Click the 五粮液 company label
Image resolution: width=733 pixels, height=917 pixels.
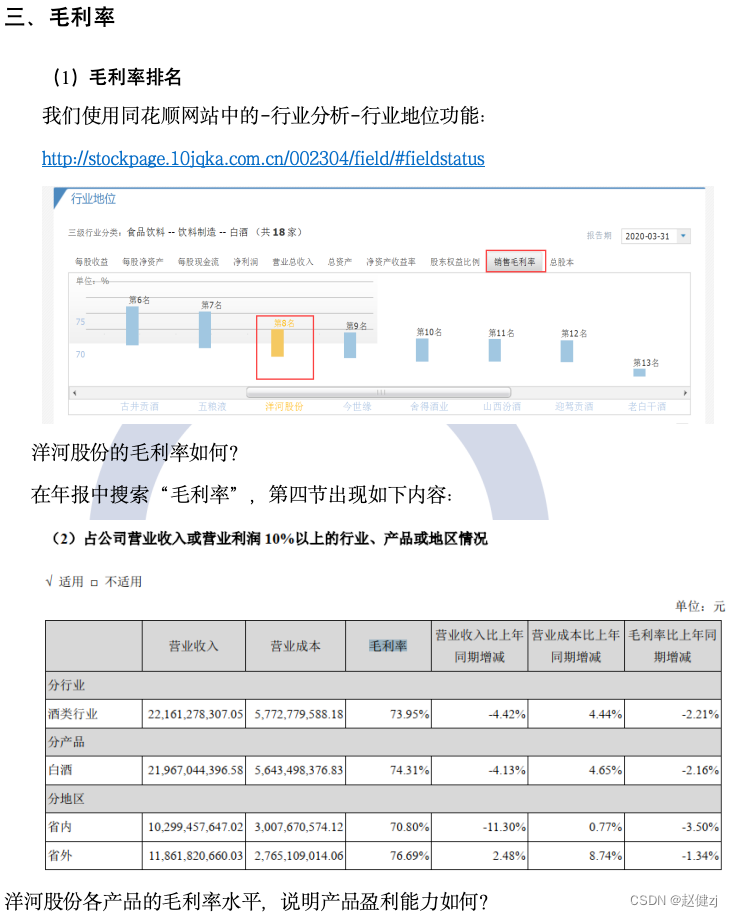212,406
